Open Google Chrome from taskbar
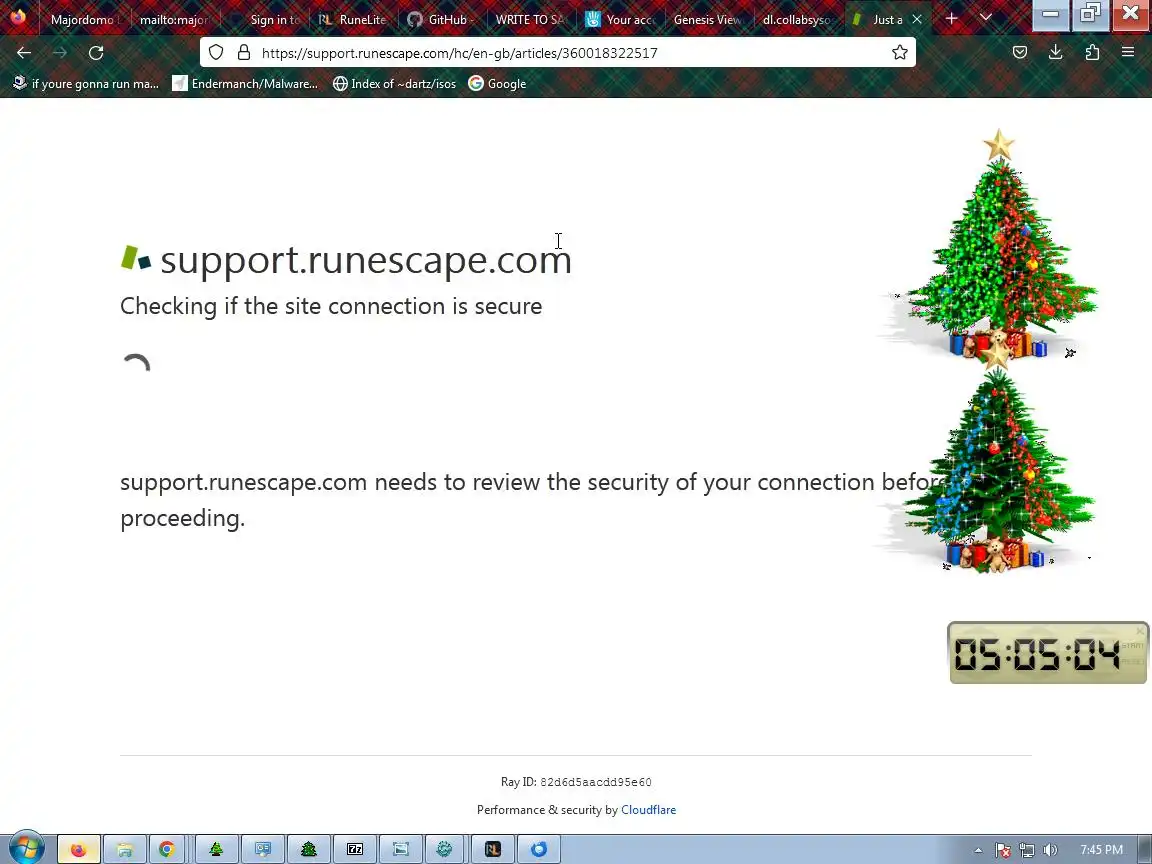Screen dimensions: 1152x864 pyautogui.click(x=167, y=849)
